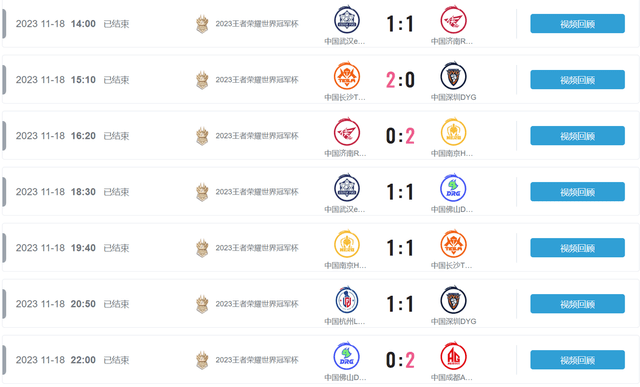The width and height of the screenshot is (640, 387).
Task: Click the trophy icon in the 14:00 row
Action: (202, 24)
